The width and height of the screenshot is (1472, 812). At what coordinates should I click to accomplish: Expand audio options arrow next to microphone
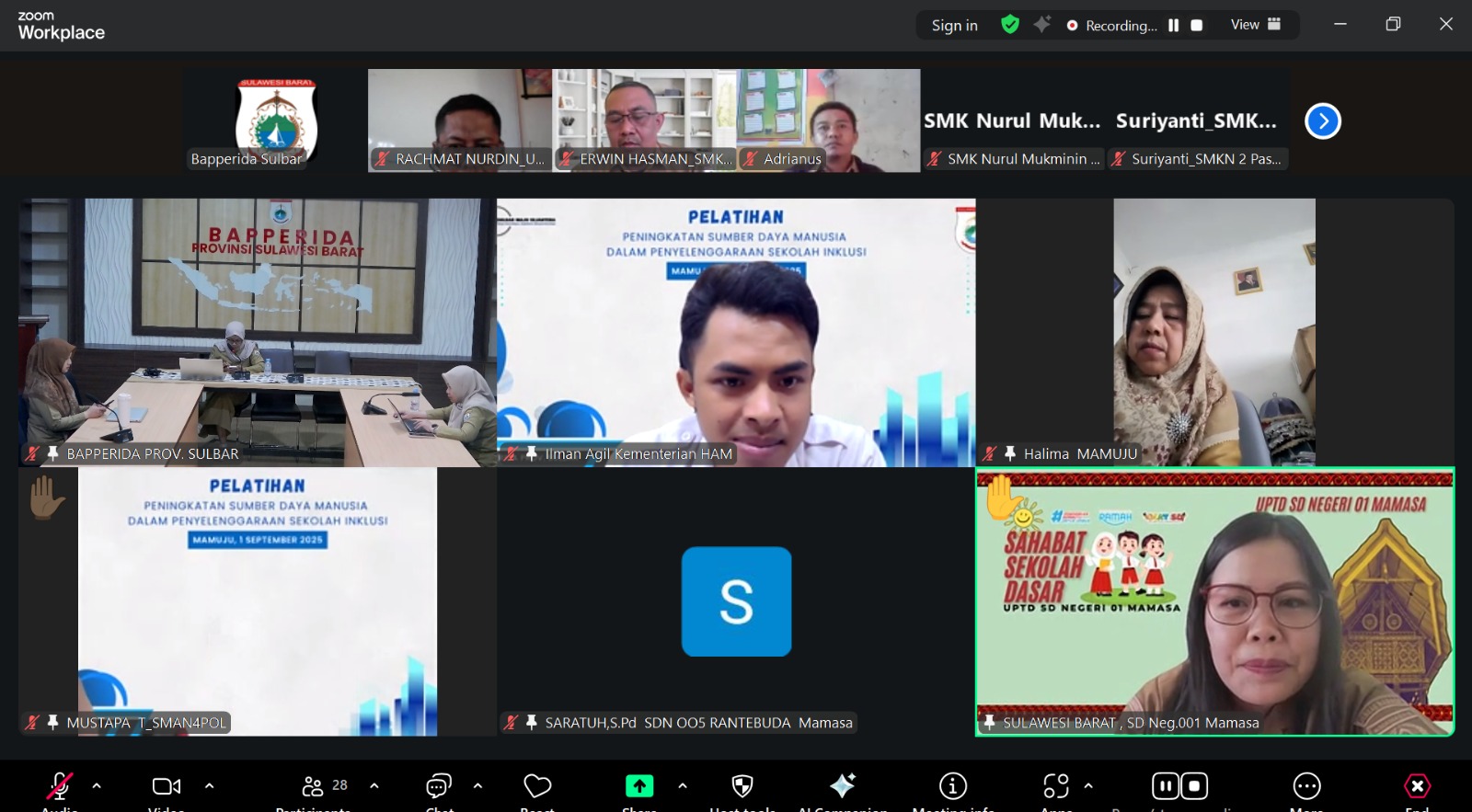click(97, 786)
